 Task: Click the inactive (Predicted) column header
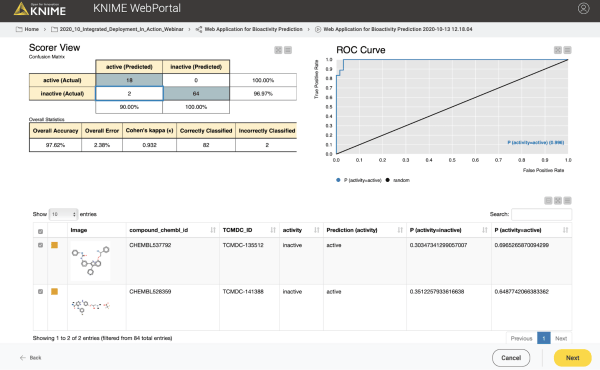click(196, 67)
